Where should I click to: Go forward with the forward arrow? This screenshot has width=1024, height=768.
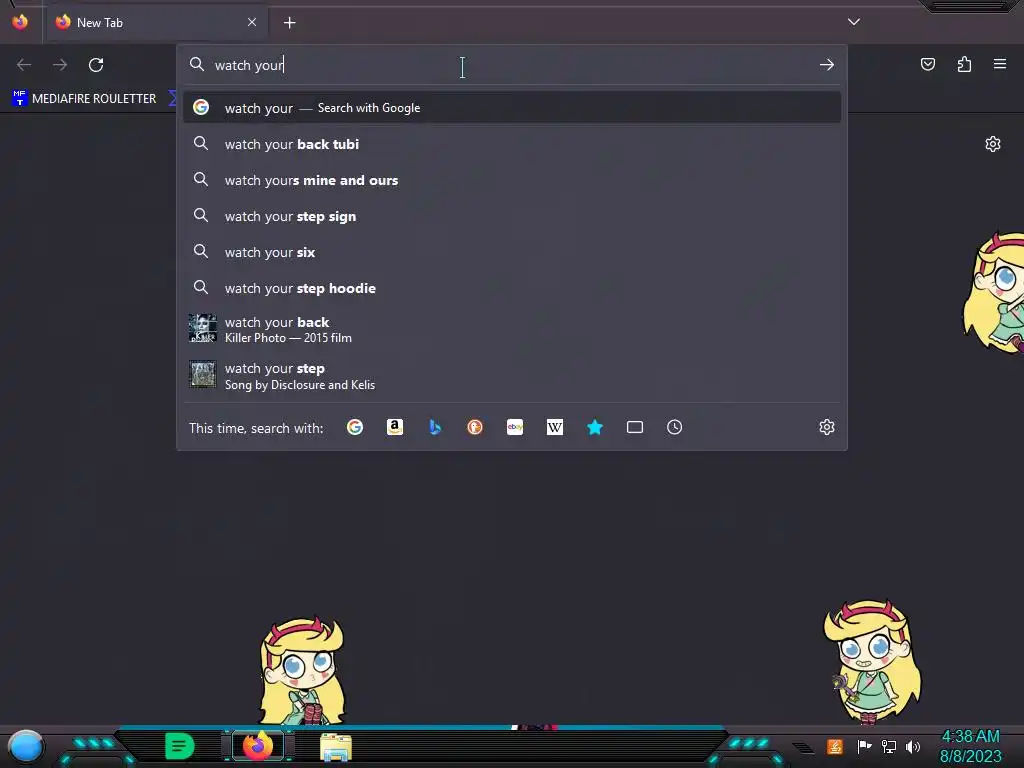[x=60, y=65]
